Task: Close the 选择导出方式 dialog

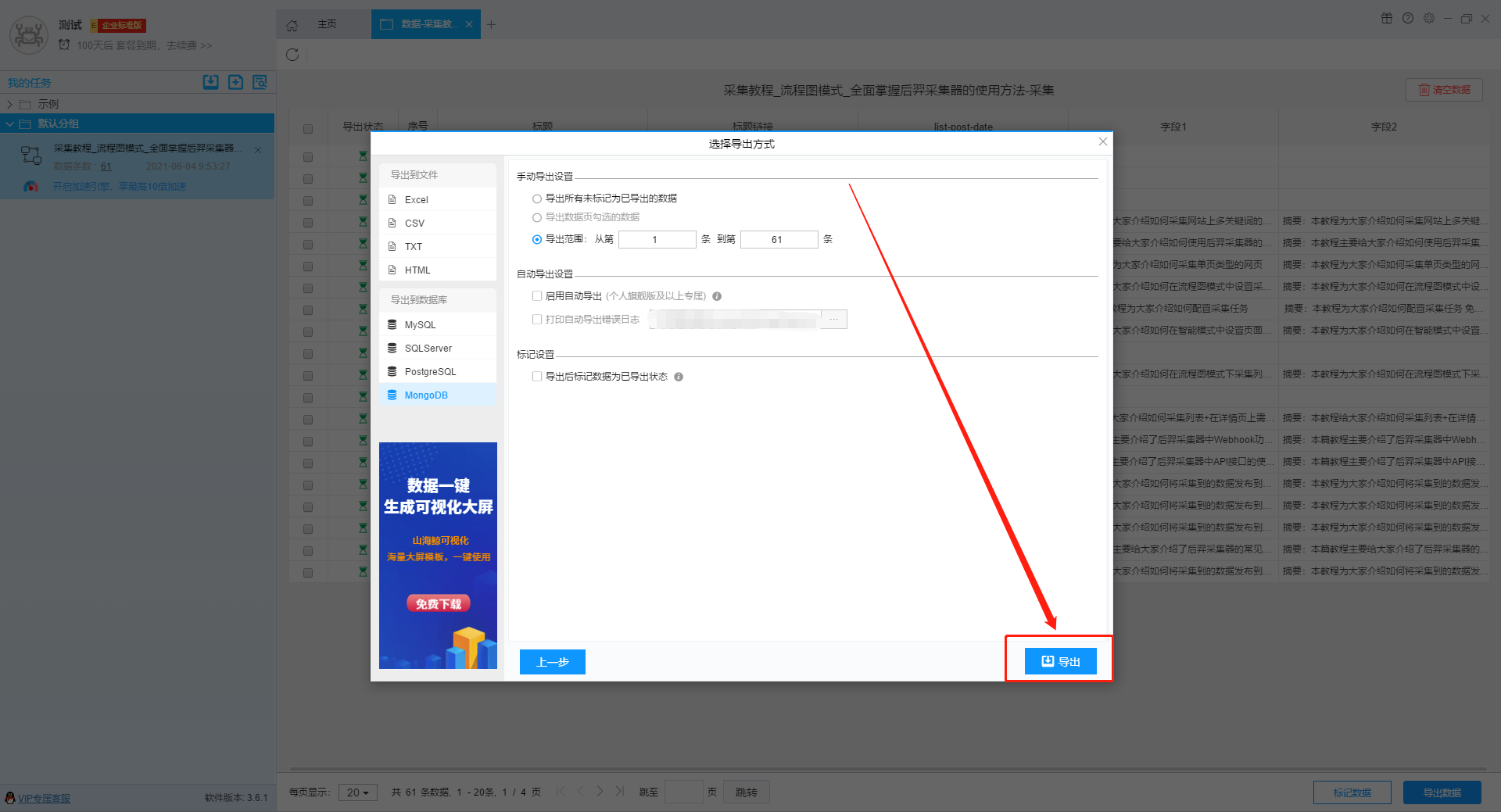Action: coord(1102,141)
